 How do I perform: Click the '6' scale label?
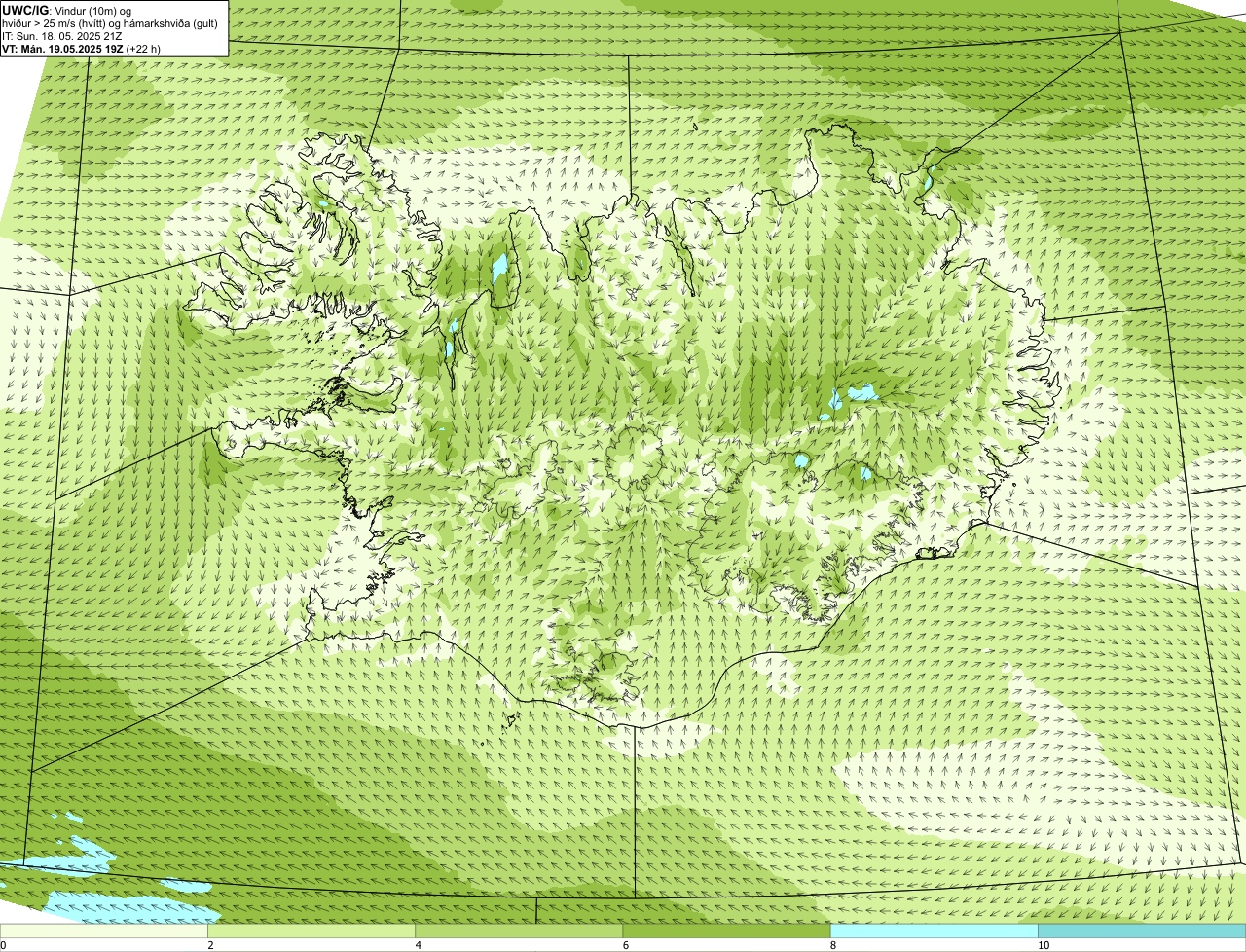pos(626,946)
